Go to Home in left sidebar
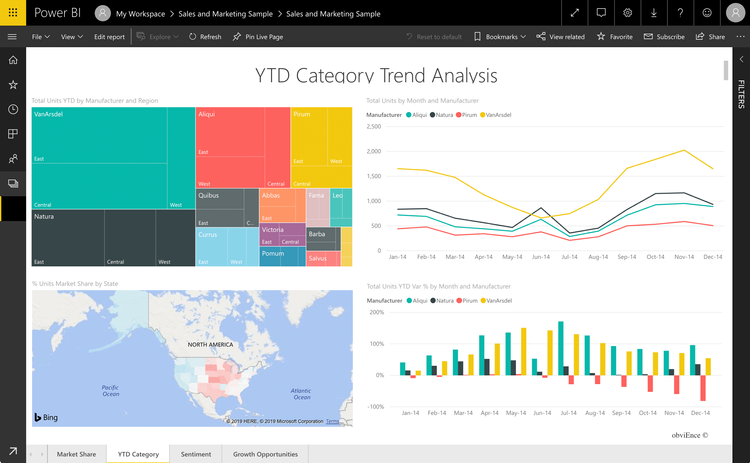The image size is (750, 463). (x=13, y=60)
